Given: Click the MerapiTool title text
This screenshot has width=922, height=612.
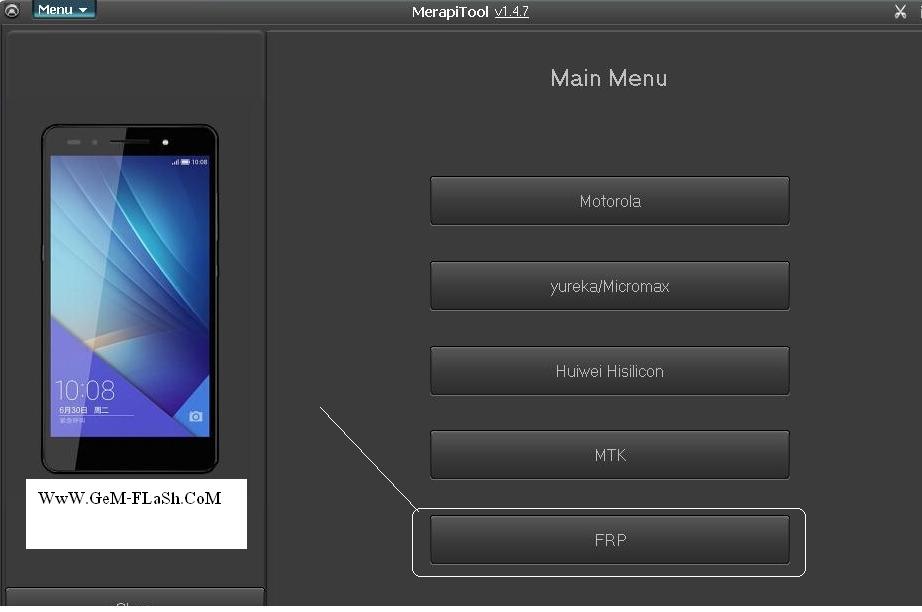Looking at the screenshot, I should tap(450, 12).
